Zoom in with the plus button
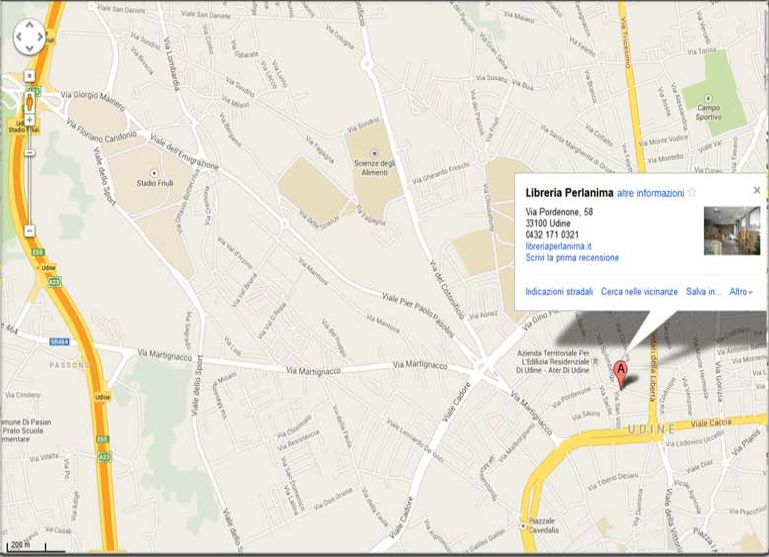Viewport: 769px width, 557px height. 29,120
